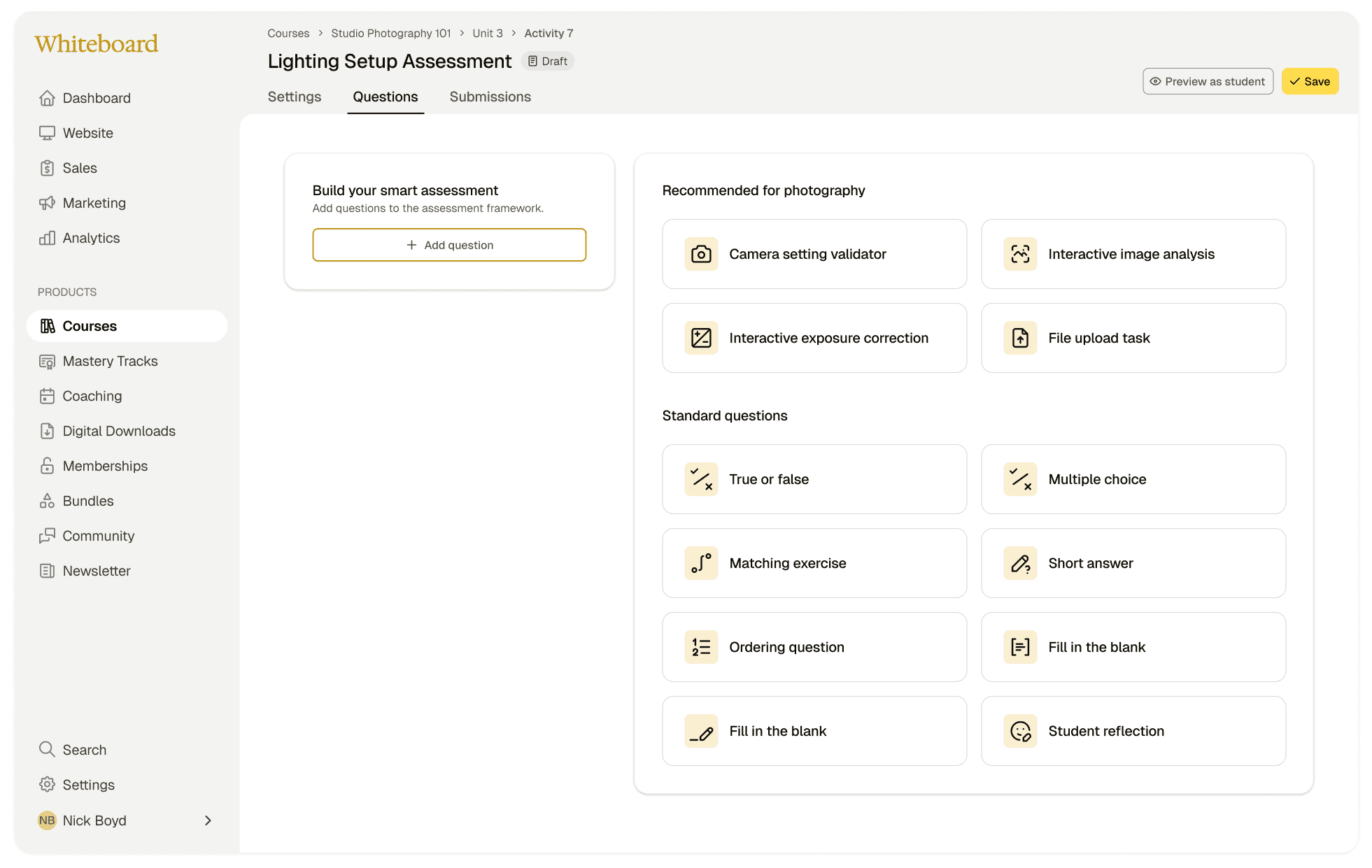
Task: Click the Matching exercise connector icon
Action: point(701,563)
